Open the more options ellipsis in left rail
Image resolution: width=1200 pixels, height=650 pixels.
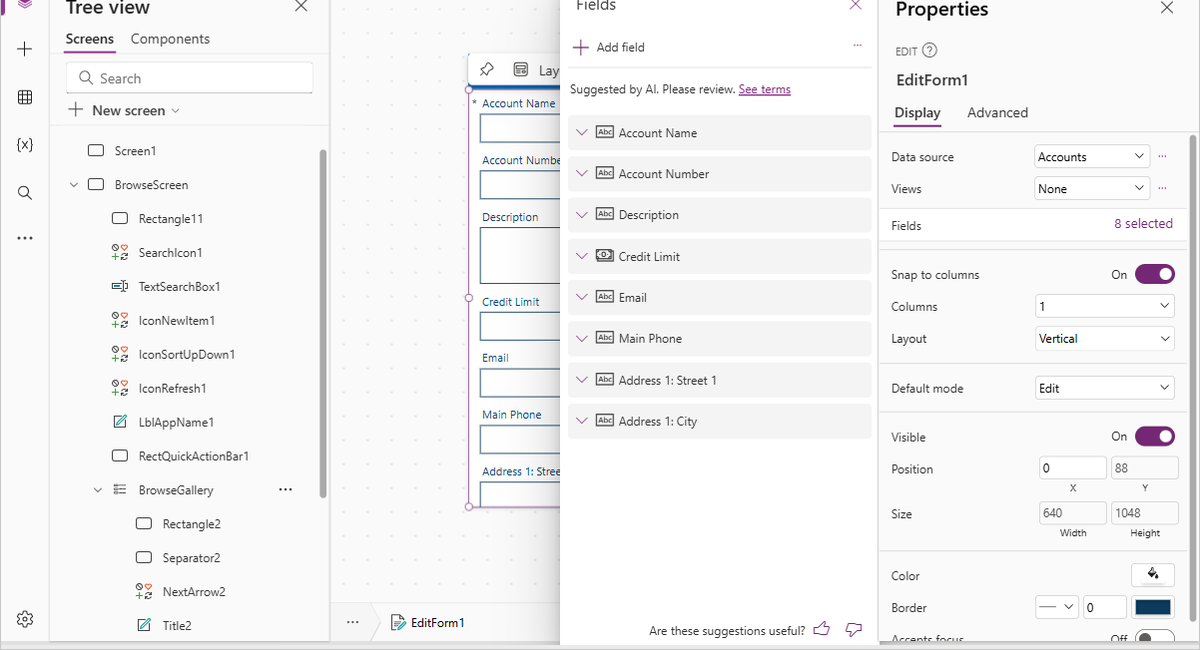point(25,239)
